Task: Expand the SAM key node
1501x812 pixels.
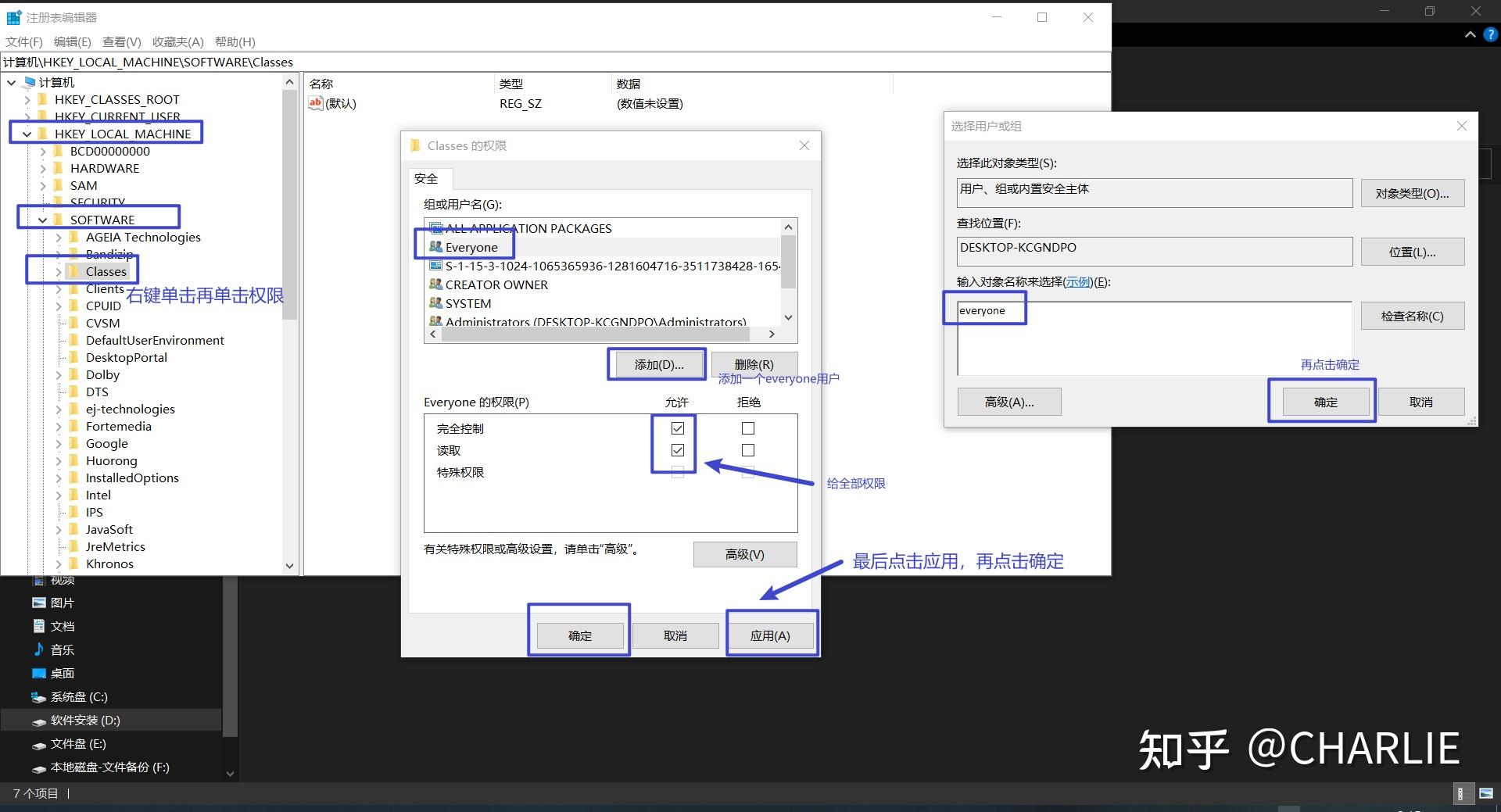Action: click(x=43, y=185)
